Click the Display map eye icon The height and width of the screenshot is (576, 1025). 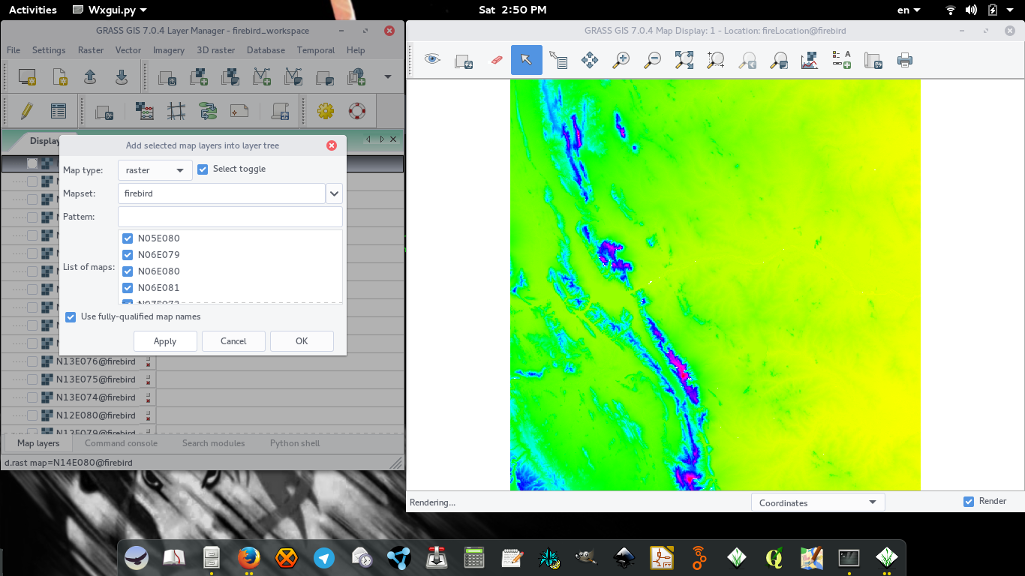[x=432, y=60]
